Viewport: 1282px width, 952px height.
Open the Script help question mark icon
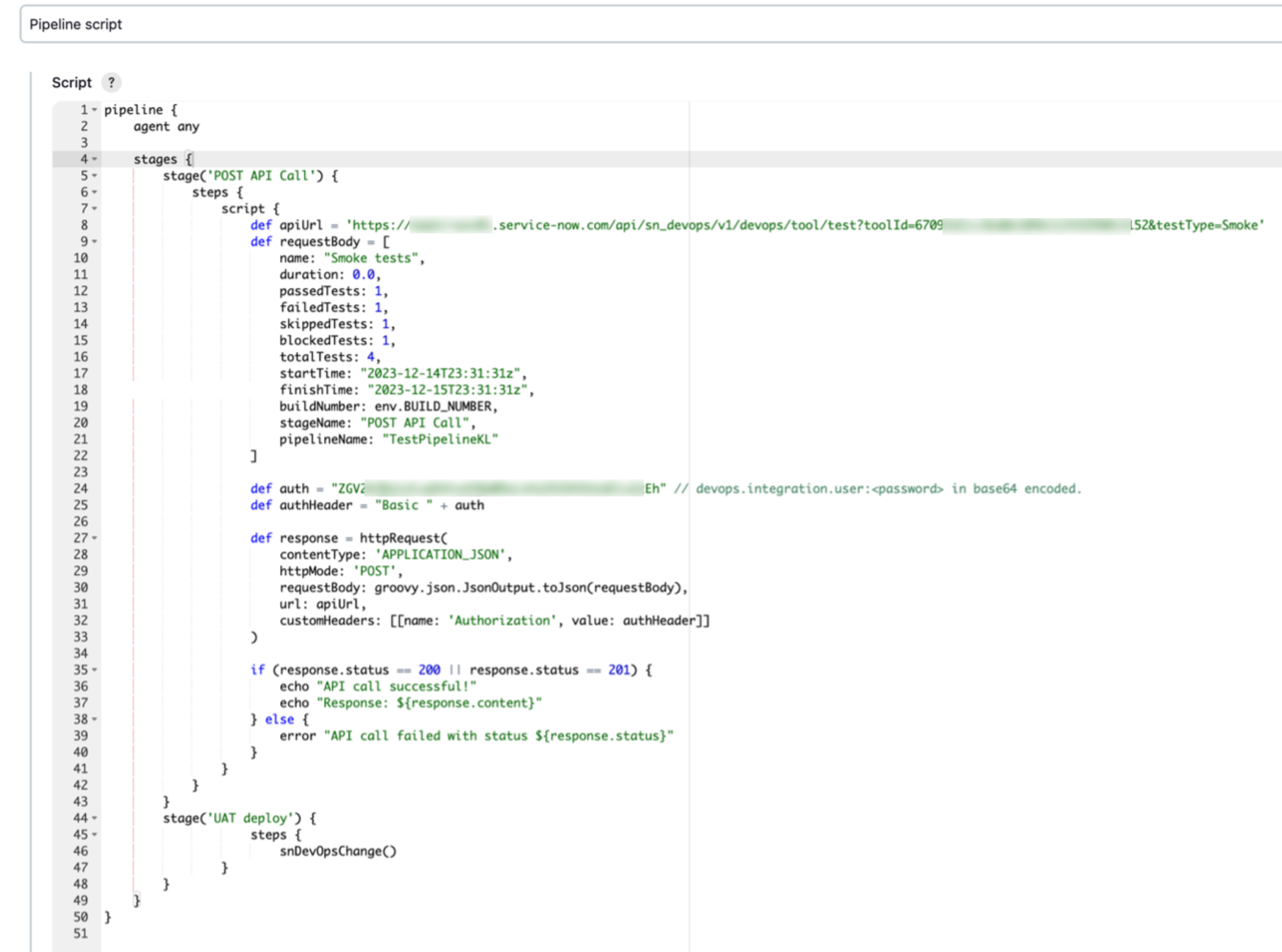[111, 82]
